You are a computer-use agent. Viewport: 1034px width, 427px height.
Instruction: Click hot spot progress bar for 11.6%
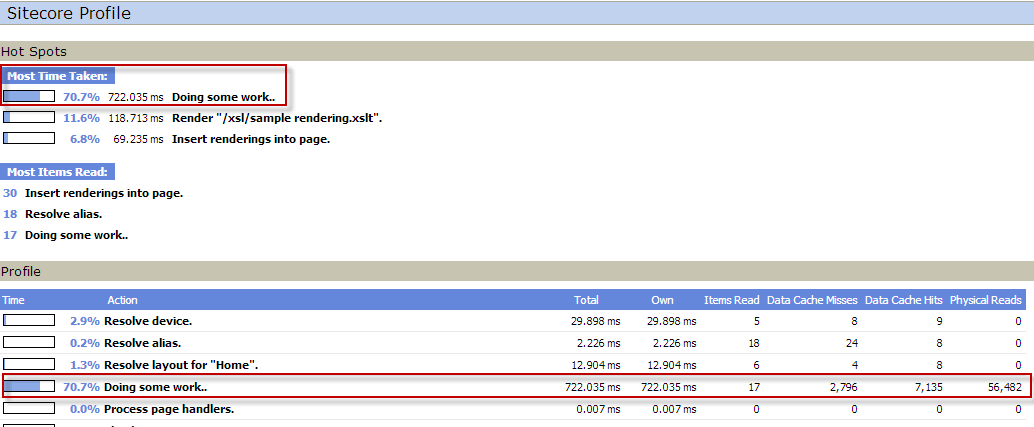[29, 118]
